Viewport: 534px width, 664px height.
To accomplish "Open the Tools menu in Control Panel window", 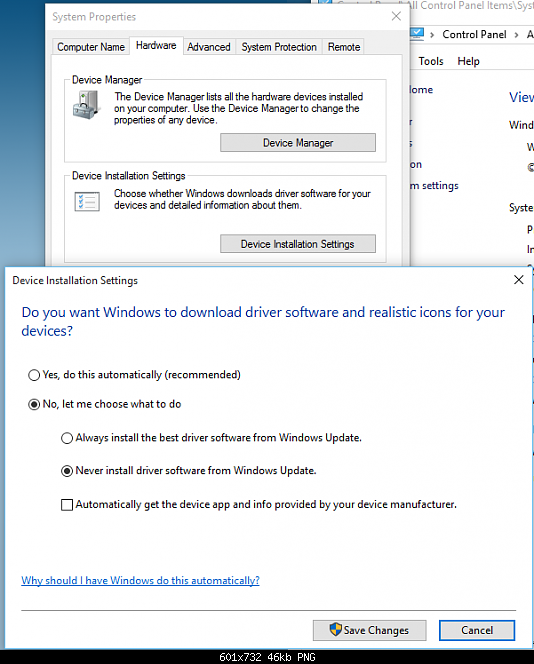I will click(431, 61).
